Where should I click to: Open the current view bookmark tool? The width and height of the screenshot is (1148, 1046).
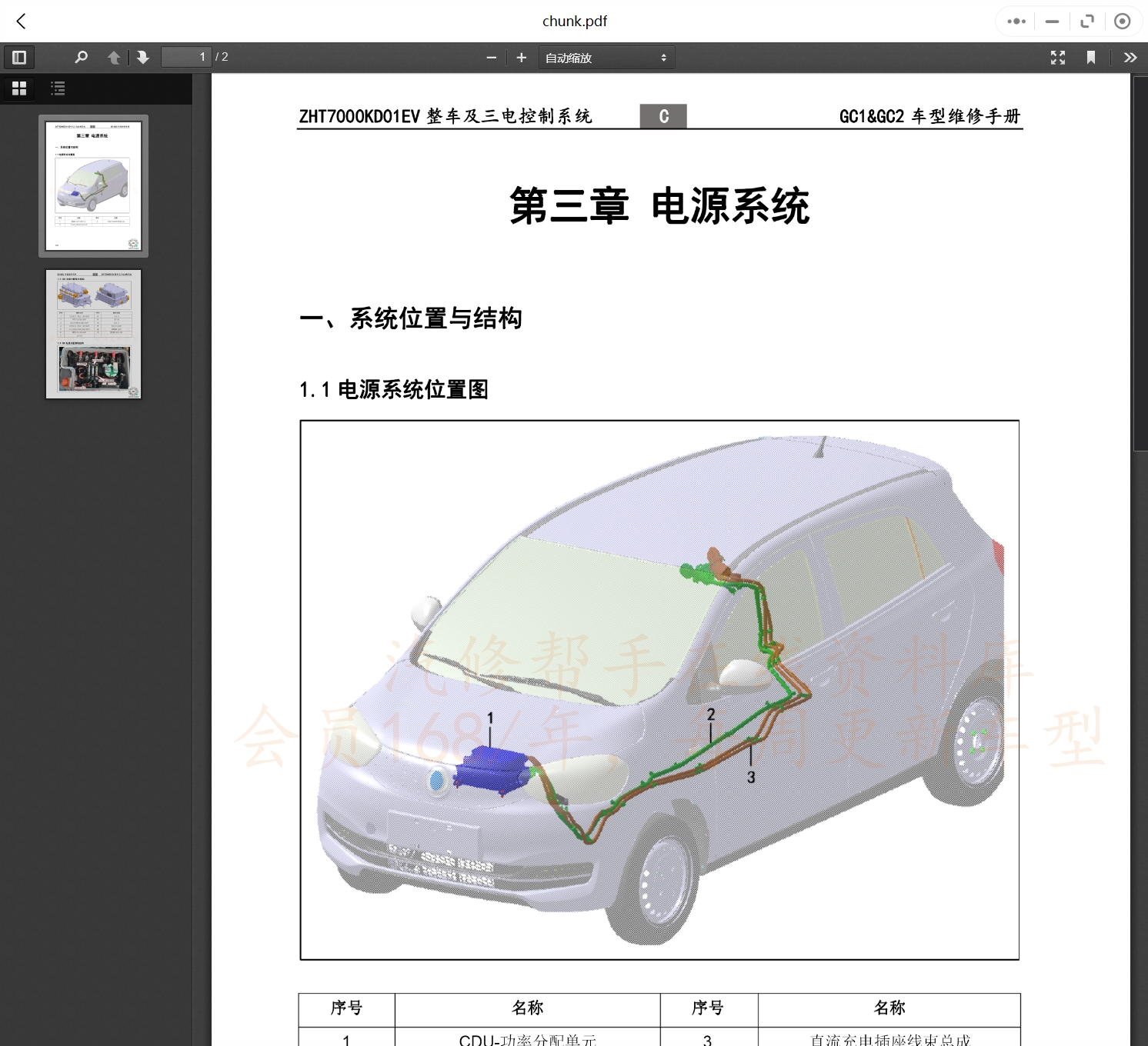click(x=1090, y=57)
